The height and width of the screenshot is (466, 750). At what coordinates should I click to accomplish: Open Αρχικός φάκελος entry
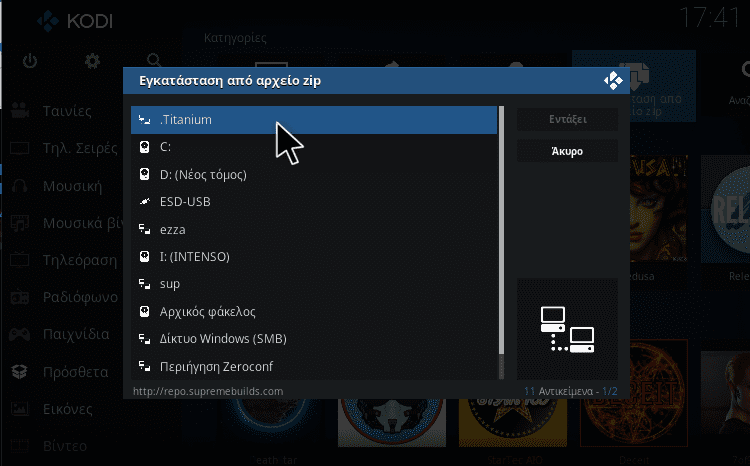(x=314, y=311)
